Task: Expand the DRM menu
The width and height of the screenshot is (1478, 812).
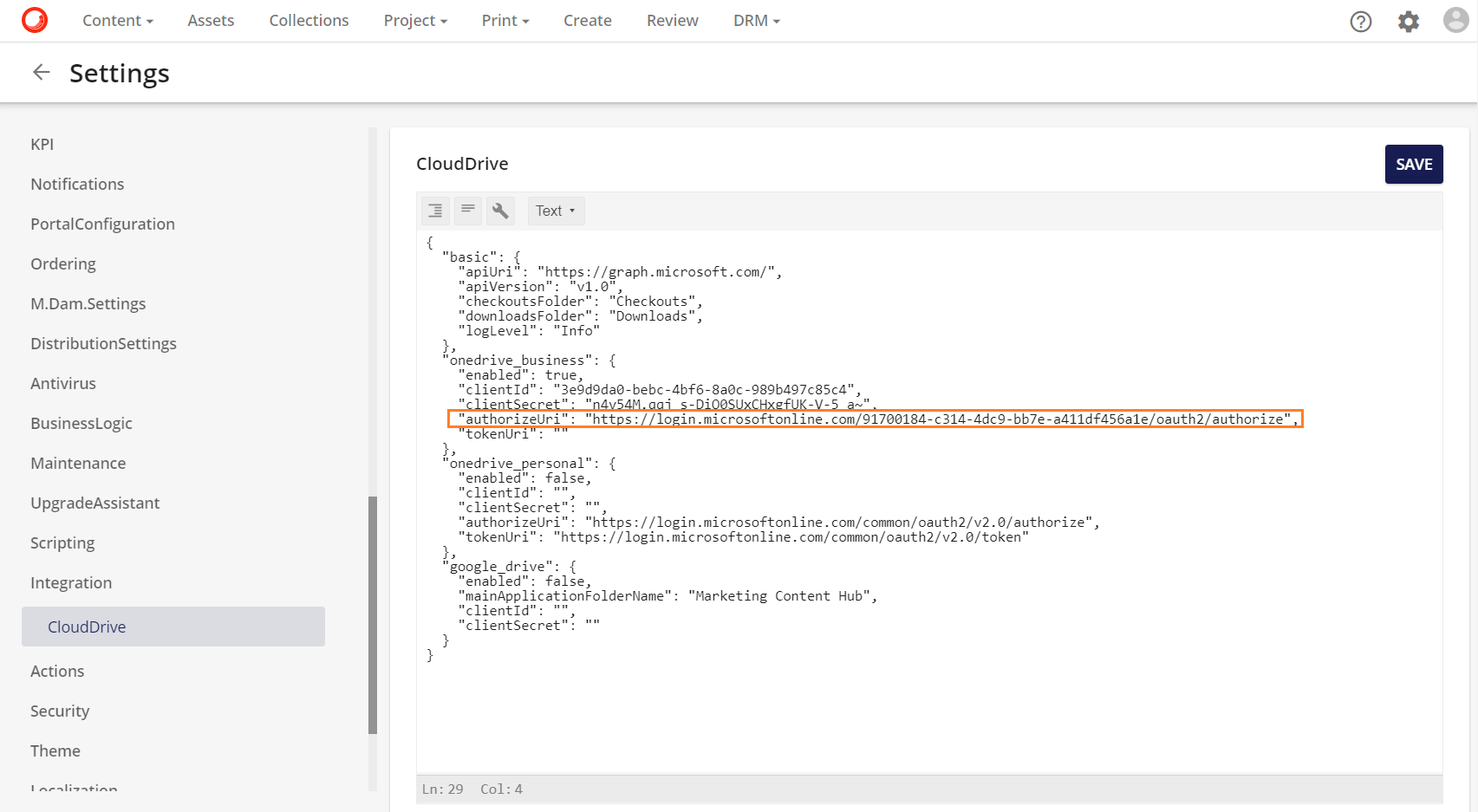Action: (757, 20)
